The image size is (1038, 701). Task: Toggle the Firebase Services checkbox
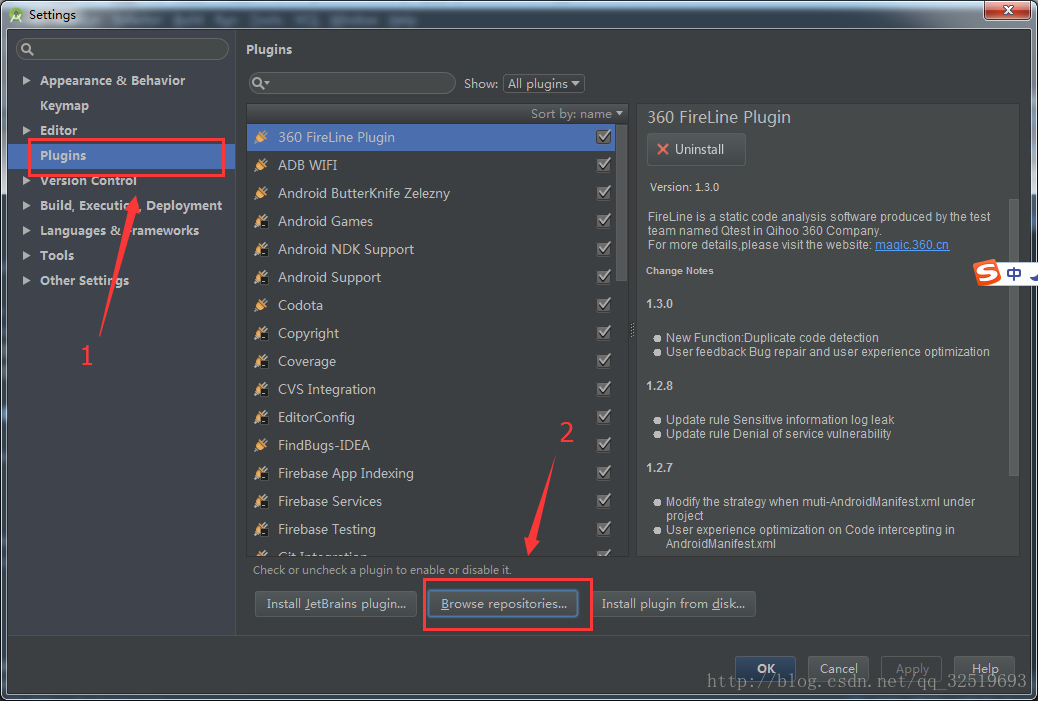[x=604, y=500]
